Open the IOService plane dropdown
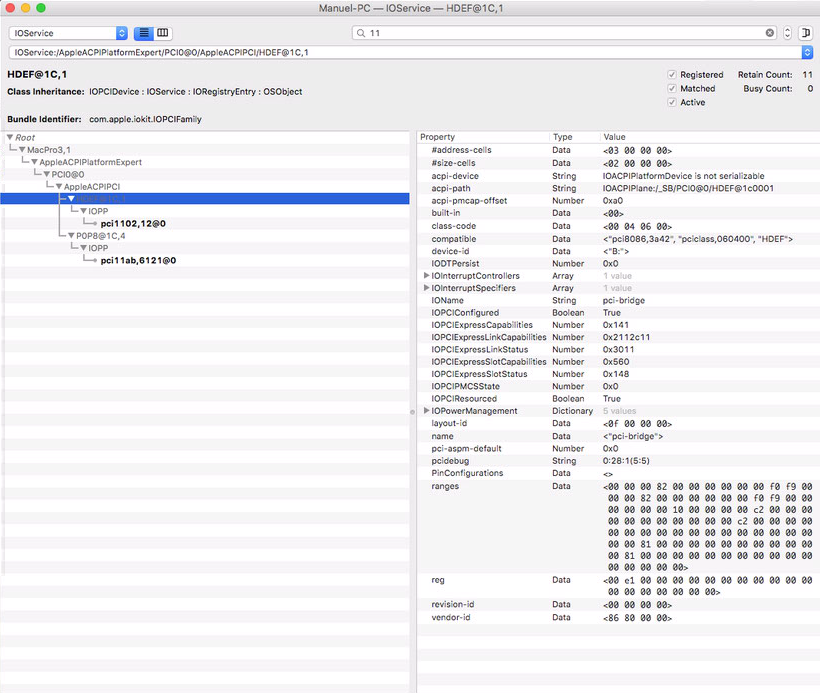The width and height of the screenshot is (820, 693). [x=68, y=33]
